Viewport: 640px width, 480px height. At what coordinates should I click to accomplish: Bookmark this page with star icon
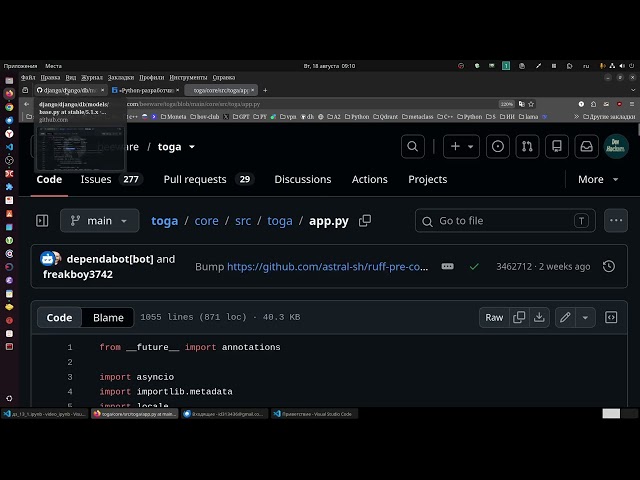(x=531, y=104)
